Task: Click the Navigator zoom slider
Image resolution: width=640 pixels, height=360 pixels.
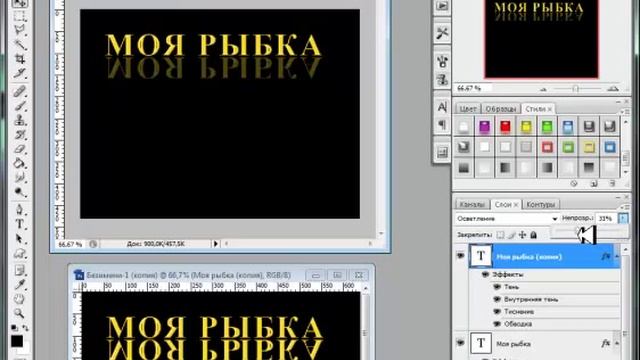Action: coord(576,89)
